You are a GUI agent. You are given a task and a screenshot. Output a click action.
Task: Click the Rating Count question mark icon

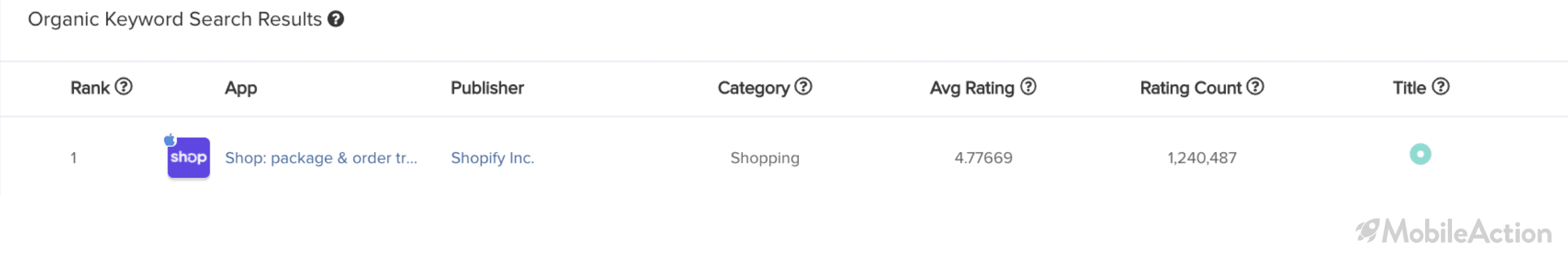point(1255,87)
